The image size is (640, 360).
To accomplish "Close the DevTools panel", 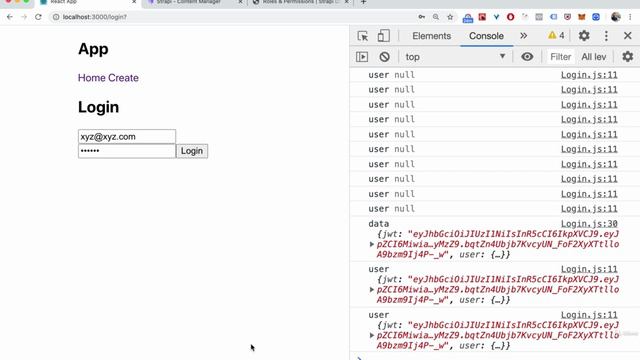I will click(x=628, y=36).
